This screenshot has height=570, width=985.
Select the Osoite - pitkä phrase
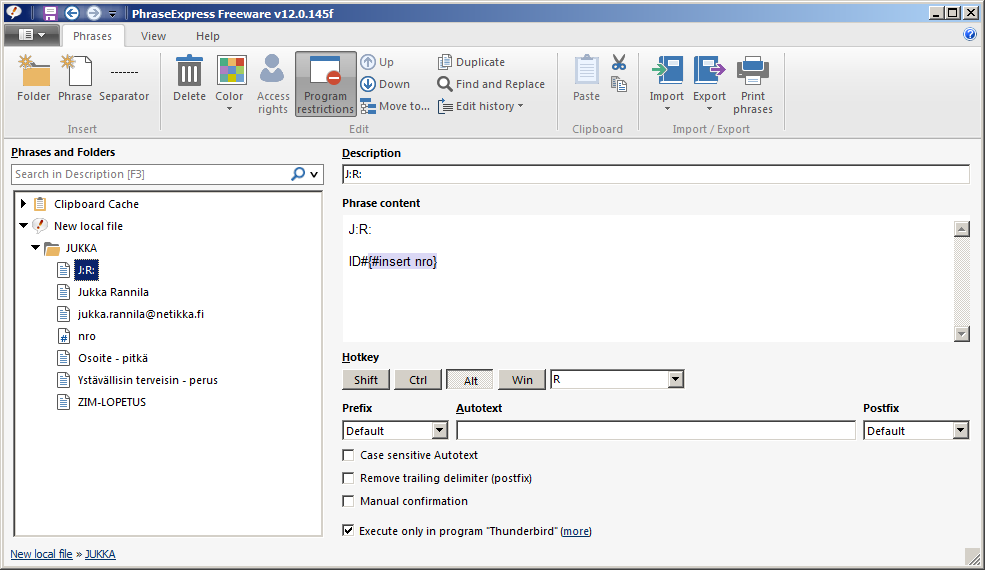point(113,358)
